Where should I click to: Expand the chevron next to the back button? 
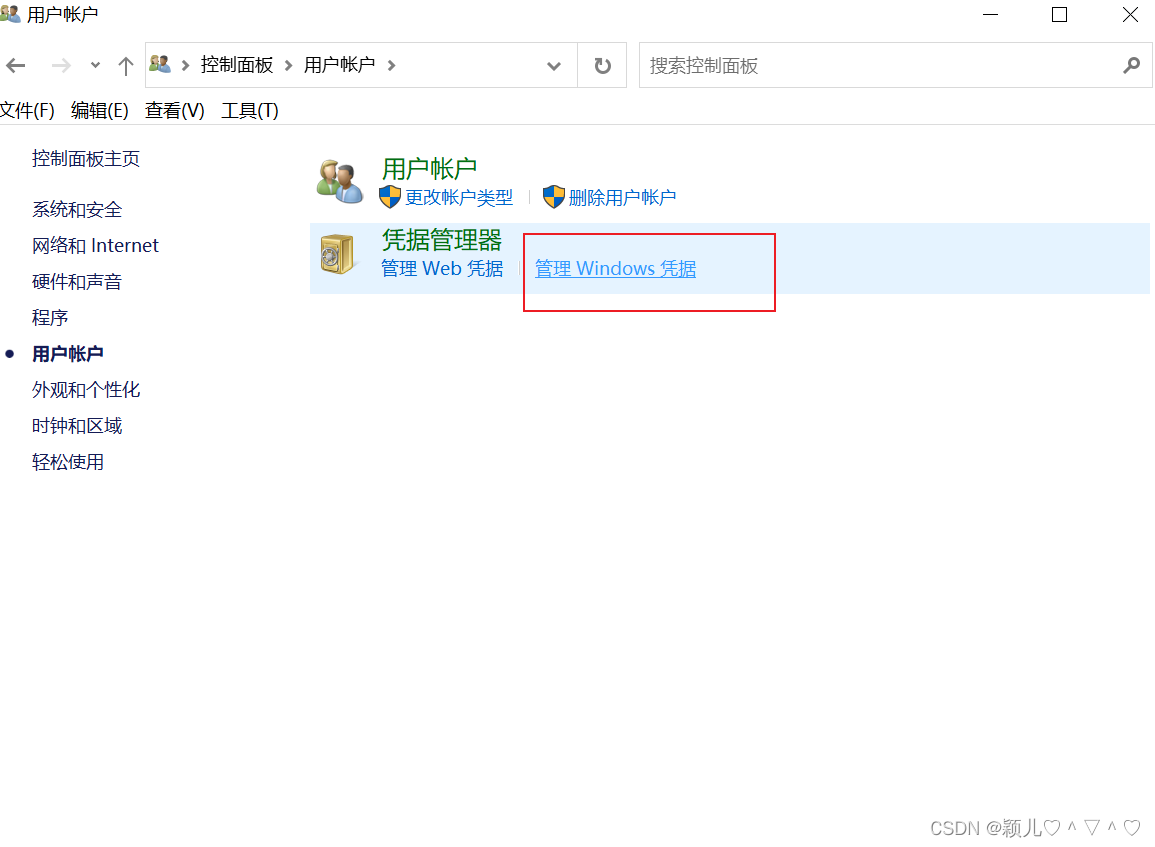click(95, 64)
